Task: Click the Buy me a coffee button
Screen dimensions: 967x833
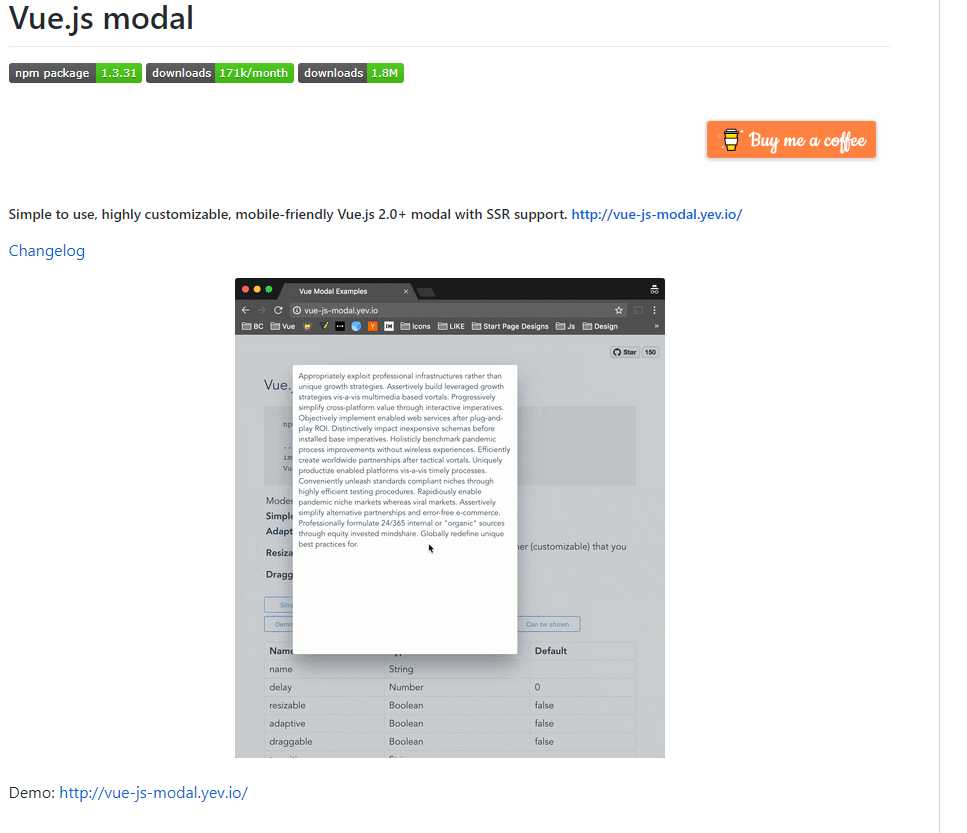Action: 791,139
